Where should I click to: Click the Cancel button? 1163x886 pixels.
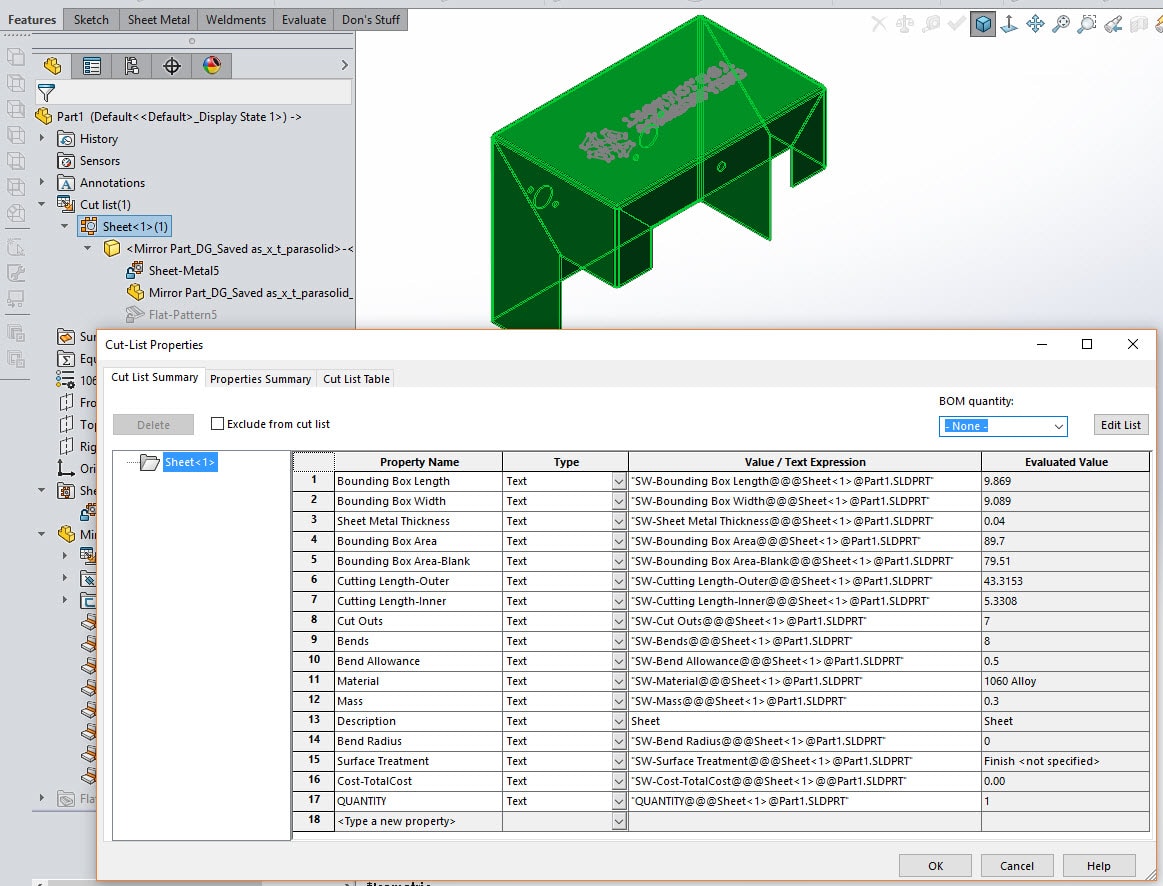pyautogui.click(x=1017, y=865)
